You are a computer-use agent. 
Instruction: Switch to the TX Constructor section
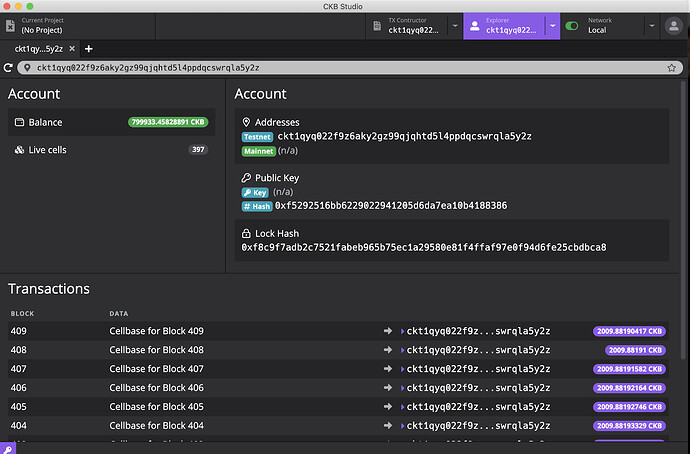pos(407,26)
